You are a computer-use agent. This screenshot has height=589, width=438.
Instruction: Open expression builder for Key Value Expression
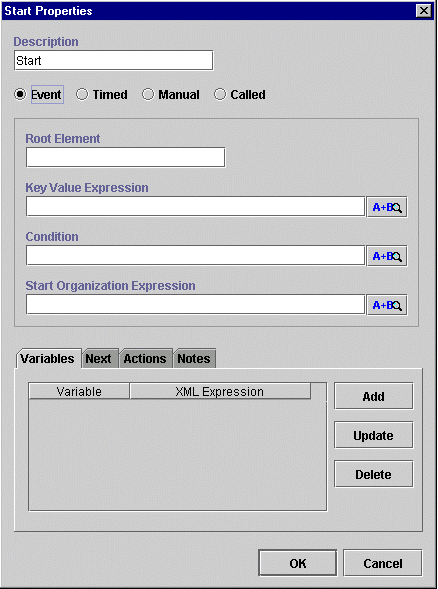pos(387,207)
